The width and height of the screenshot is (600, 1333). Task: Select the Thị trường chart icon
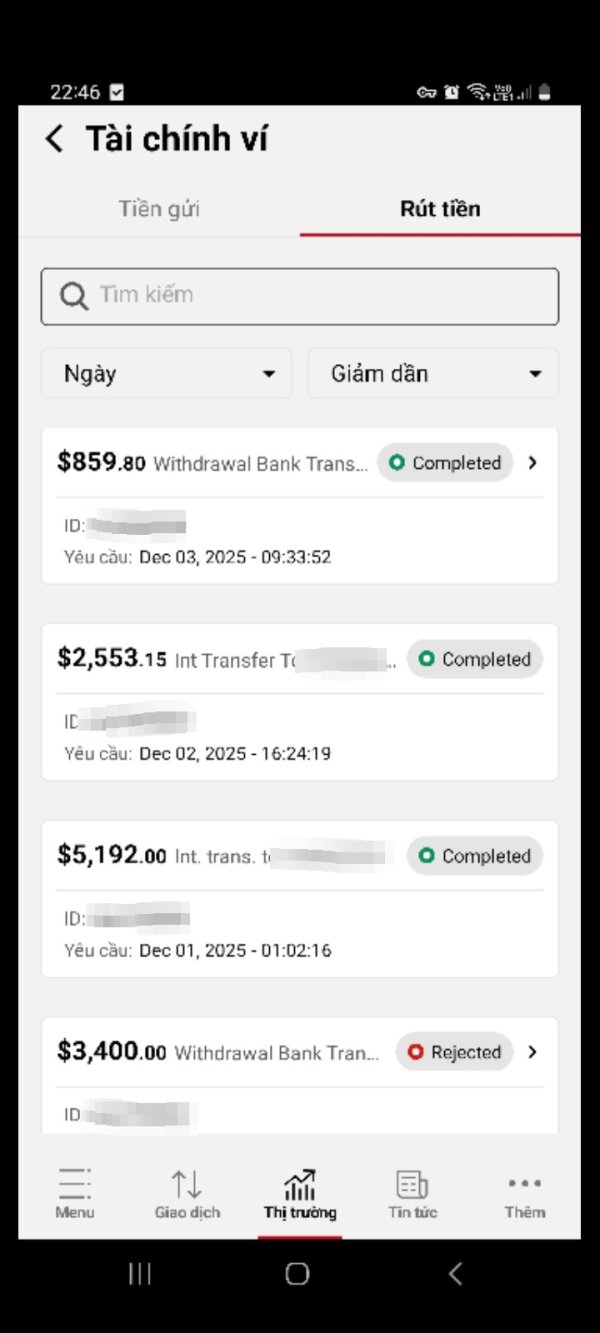click(x=300, y=1185)
